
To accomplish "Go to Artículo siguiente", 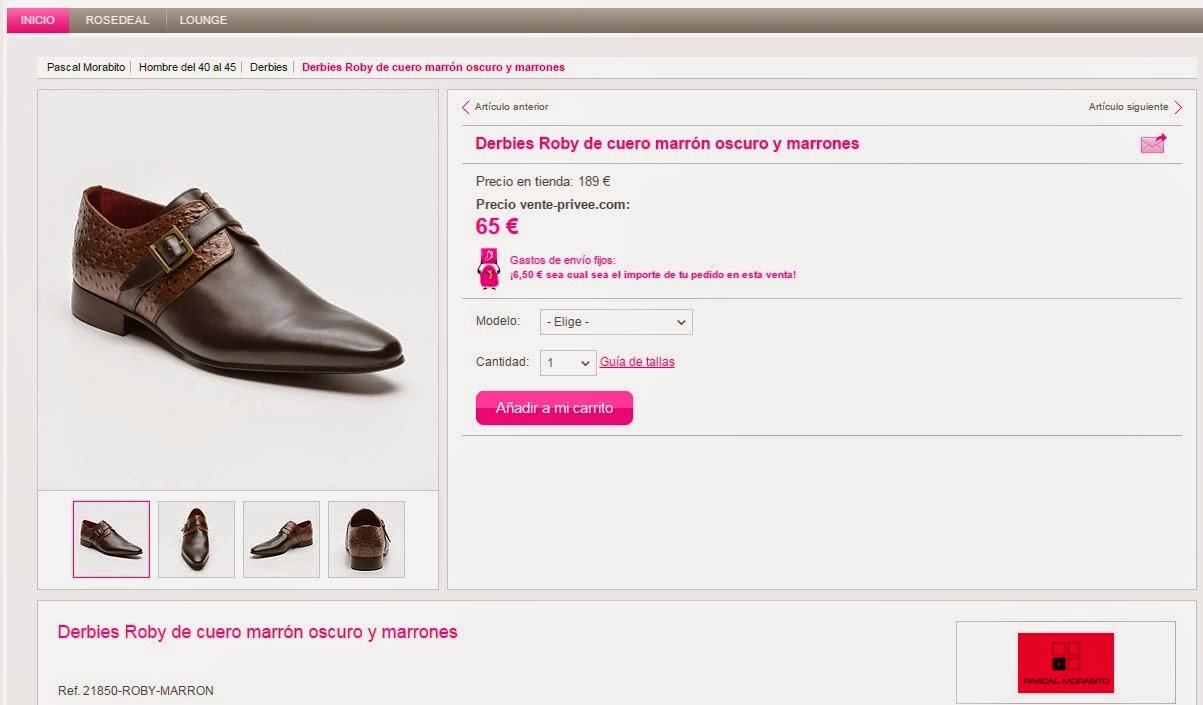I will tap(1128, 107).
